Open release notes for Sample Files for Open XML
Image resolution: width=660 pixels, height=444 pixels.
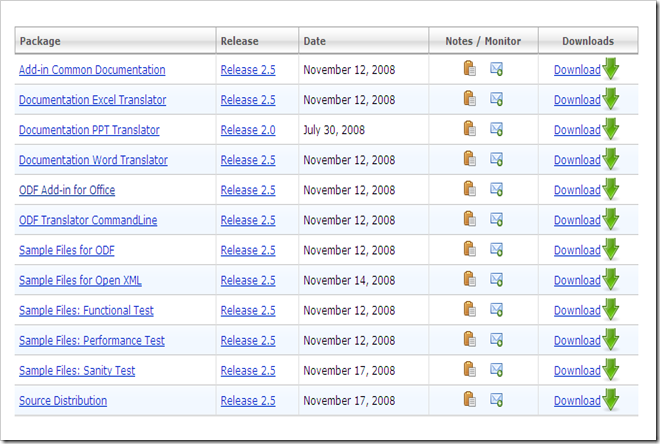[x=469, y=279]
